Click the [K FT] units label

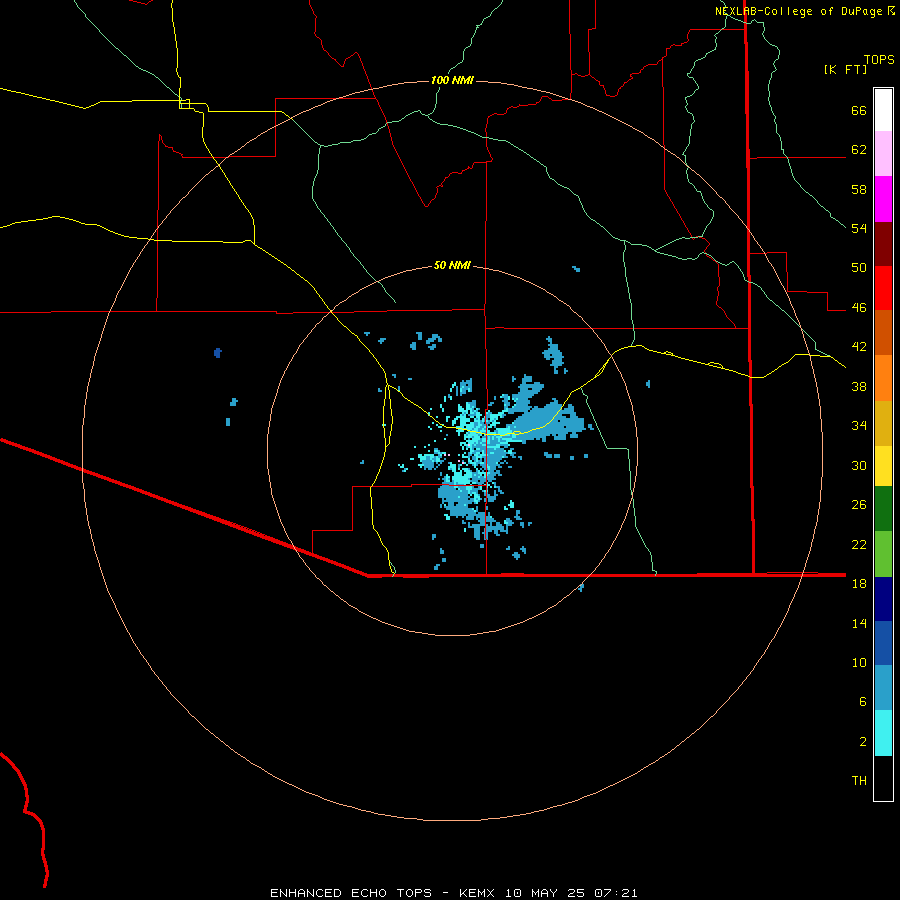click(845, 69)
